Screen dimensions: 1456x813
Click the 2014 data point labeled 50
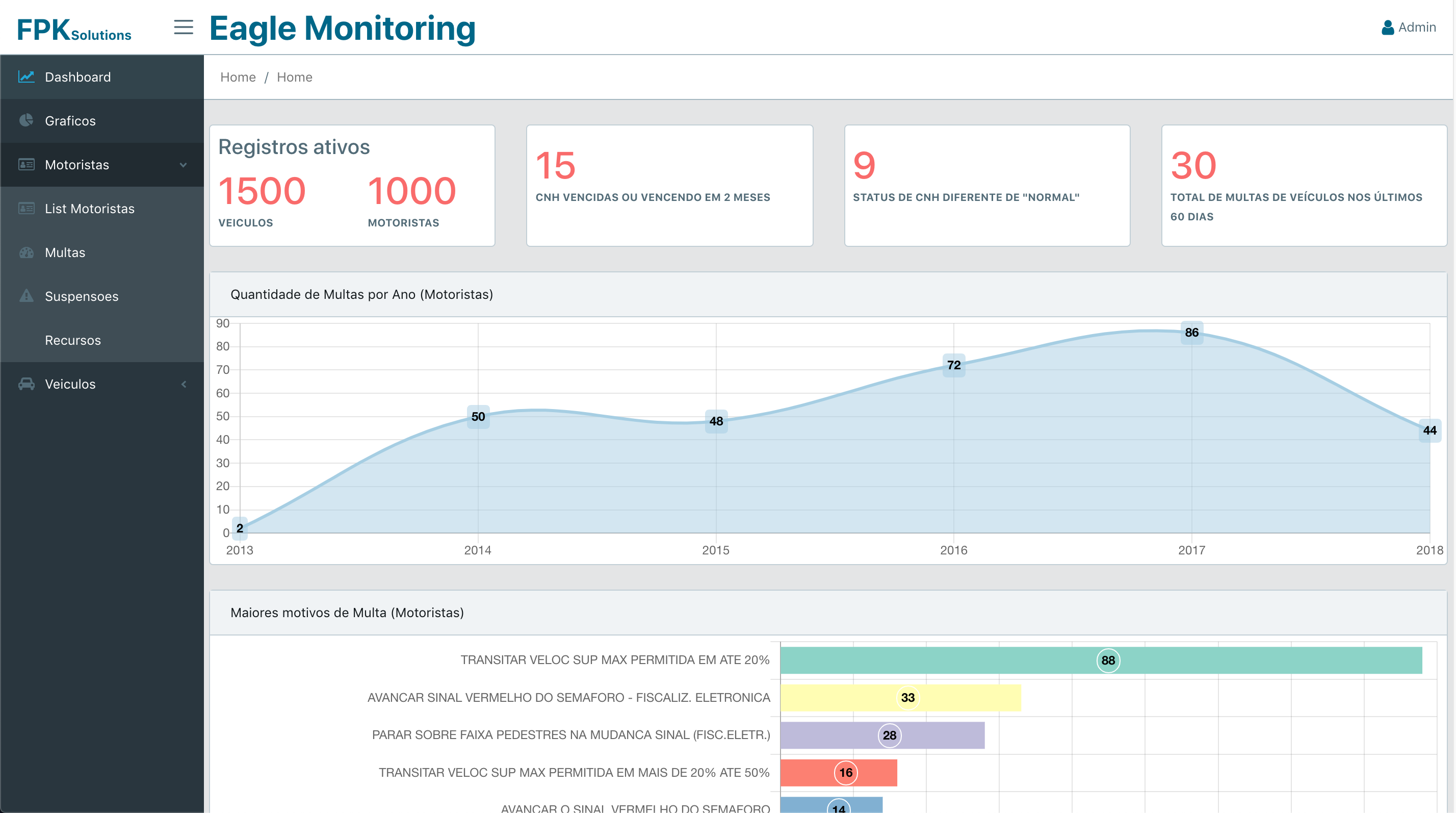tap(478, 417)
